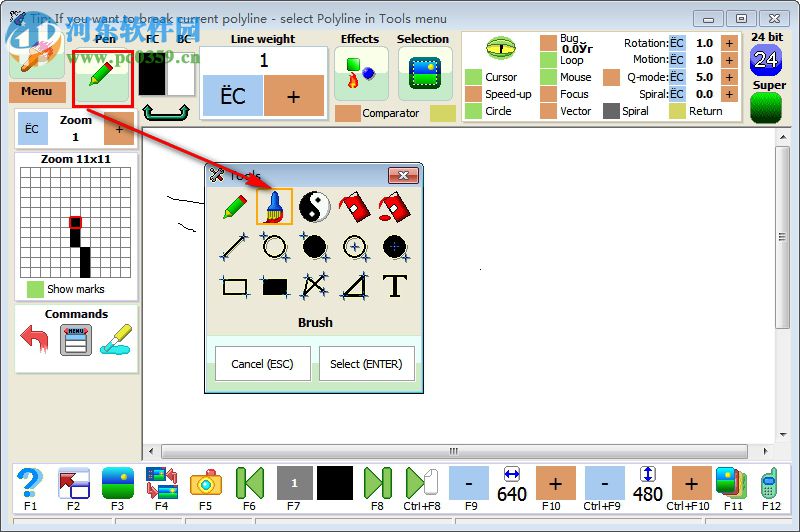Choose the empty rectangle tool
This screenshot has height=532, width=800.
(x=235, y=287)
